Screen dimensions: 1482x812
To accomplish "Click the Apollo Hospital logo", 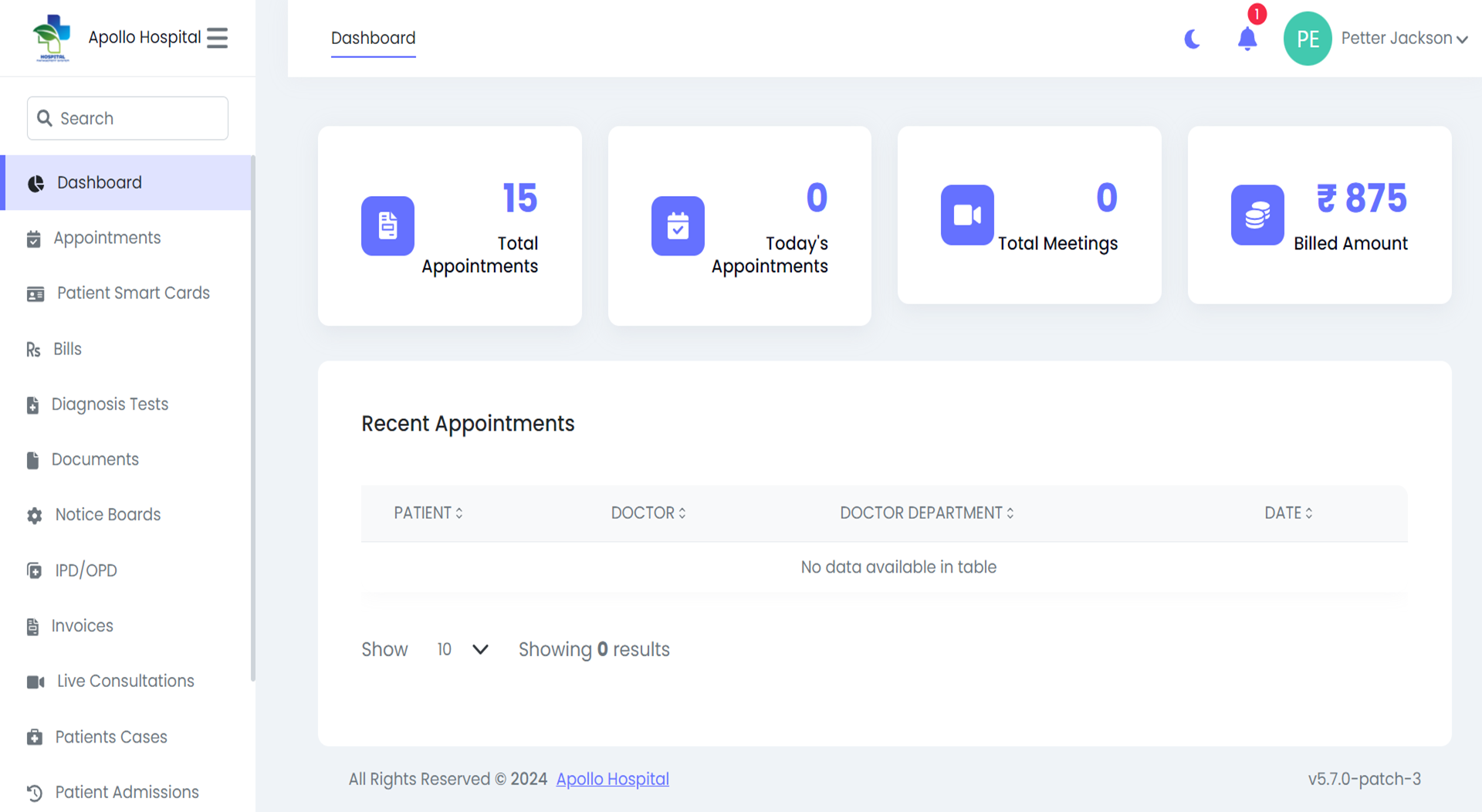I will tap(51, 37).
